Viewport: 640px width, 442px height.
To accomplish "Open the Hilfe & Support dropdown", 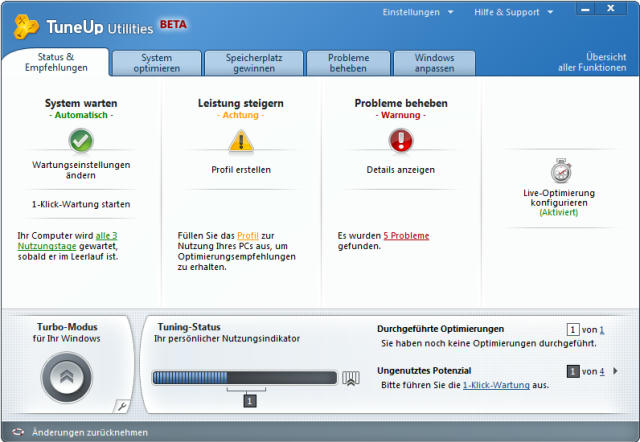I will (513, 12).
